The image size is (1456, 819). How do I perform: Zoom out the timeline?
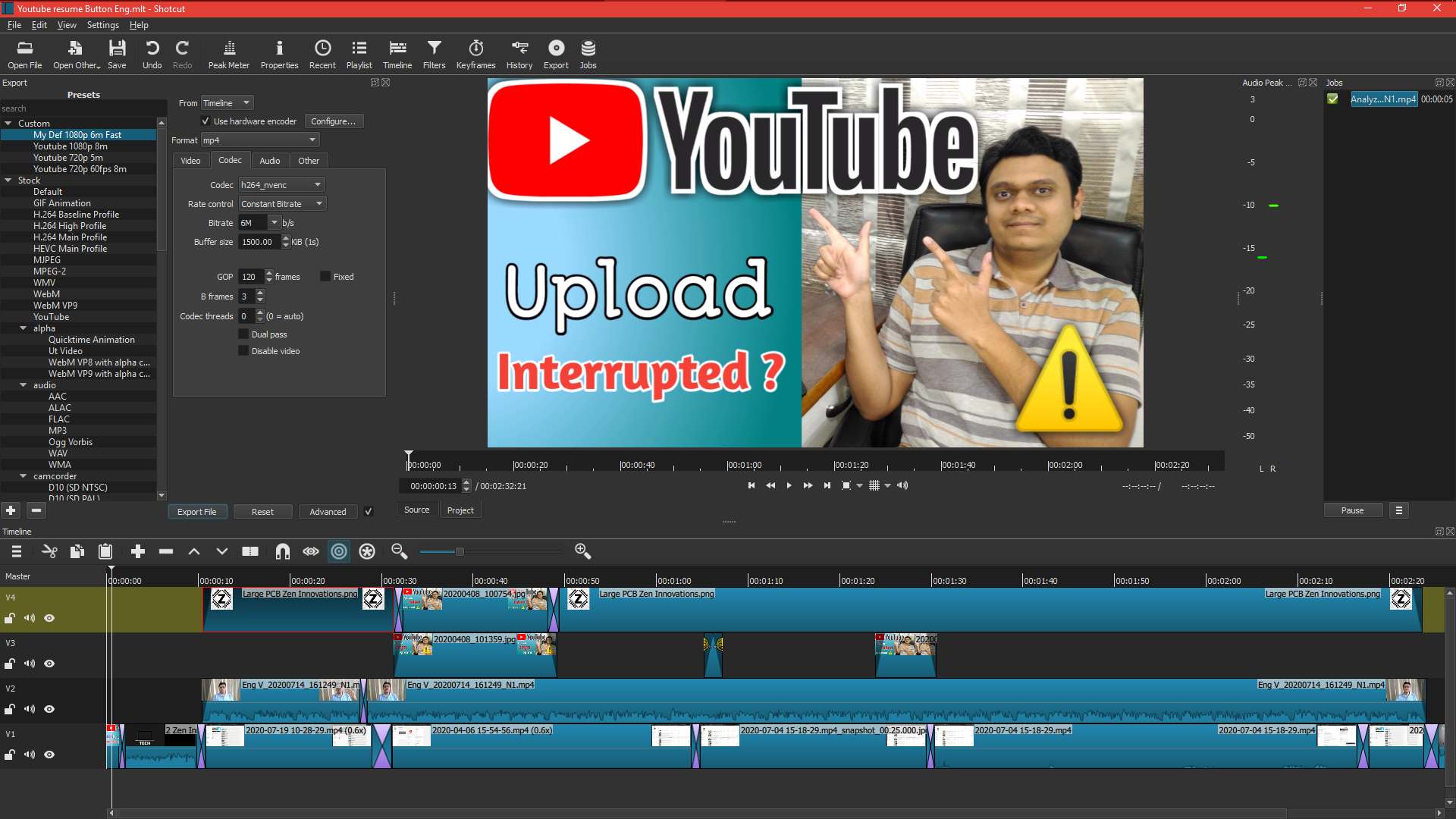(399, 551)
